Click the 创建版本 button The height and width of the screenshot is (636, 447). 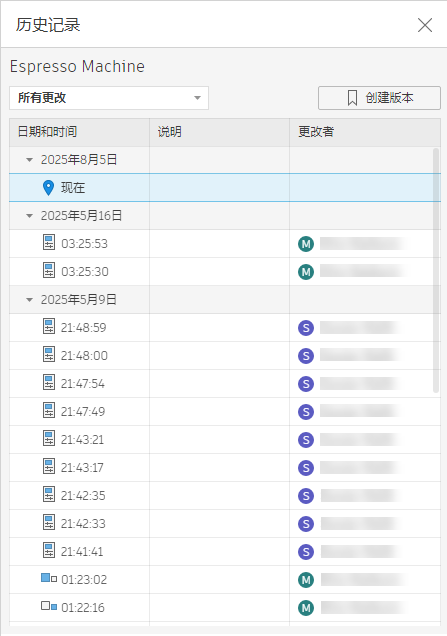[379, 98]
